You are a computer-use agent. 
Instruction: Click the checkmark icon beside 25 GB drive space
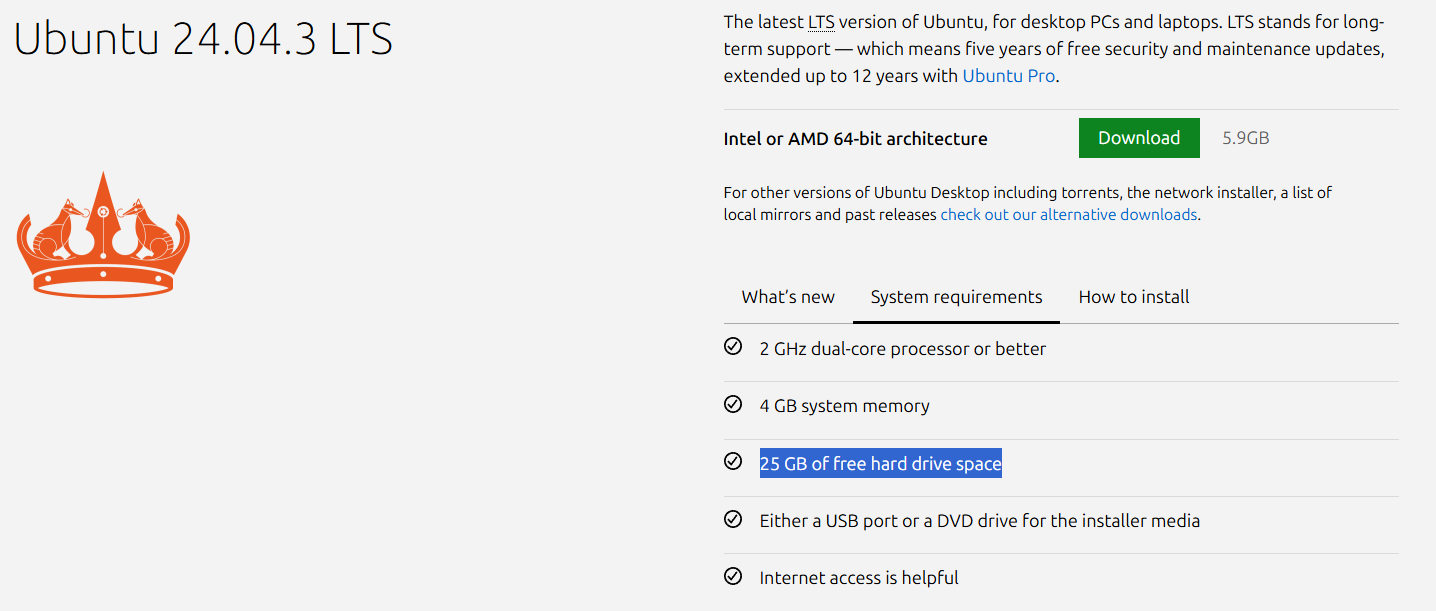tap(733, 462)
